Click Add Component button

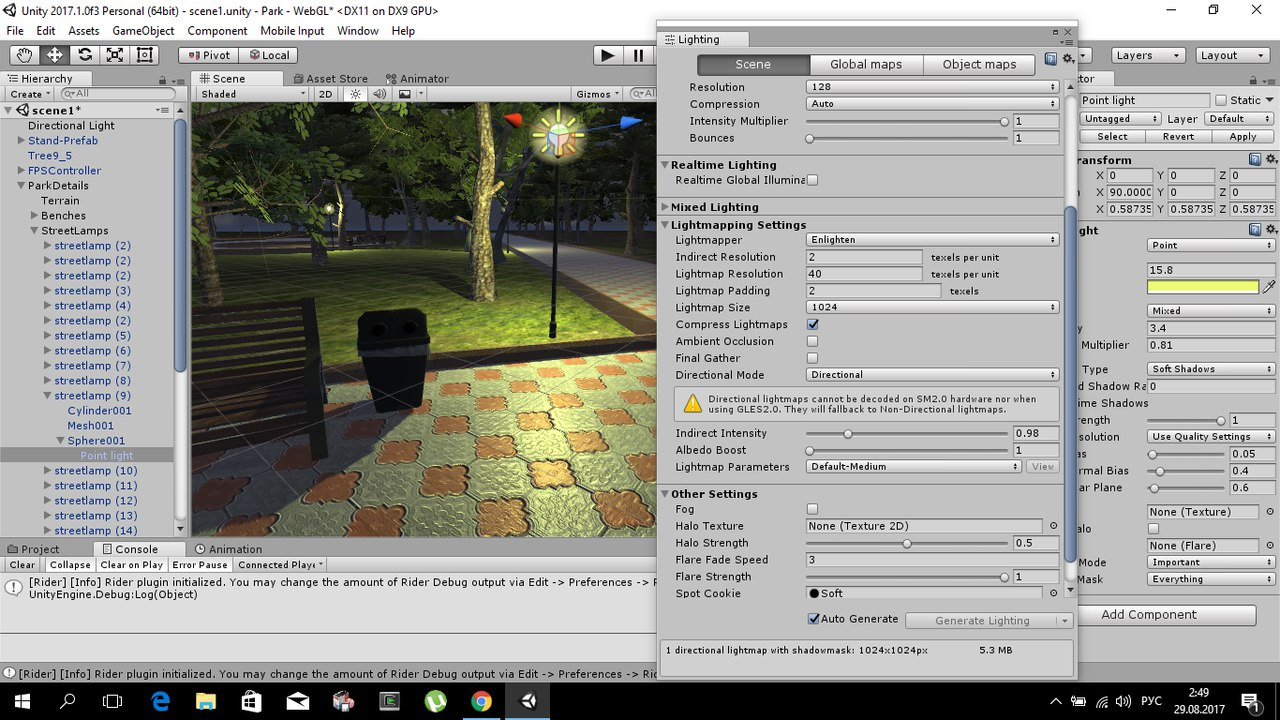(1148, 615)
